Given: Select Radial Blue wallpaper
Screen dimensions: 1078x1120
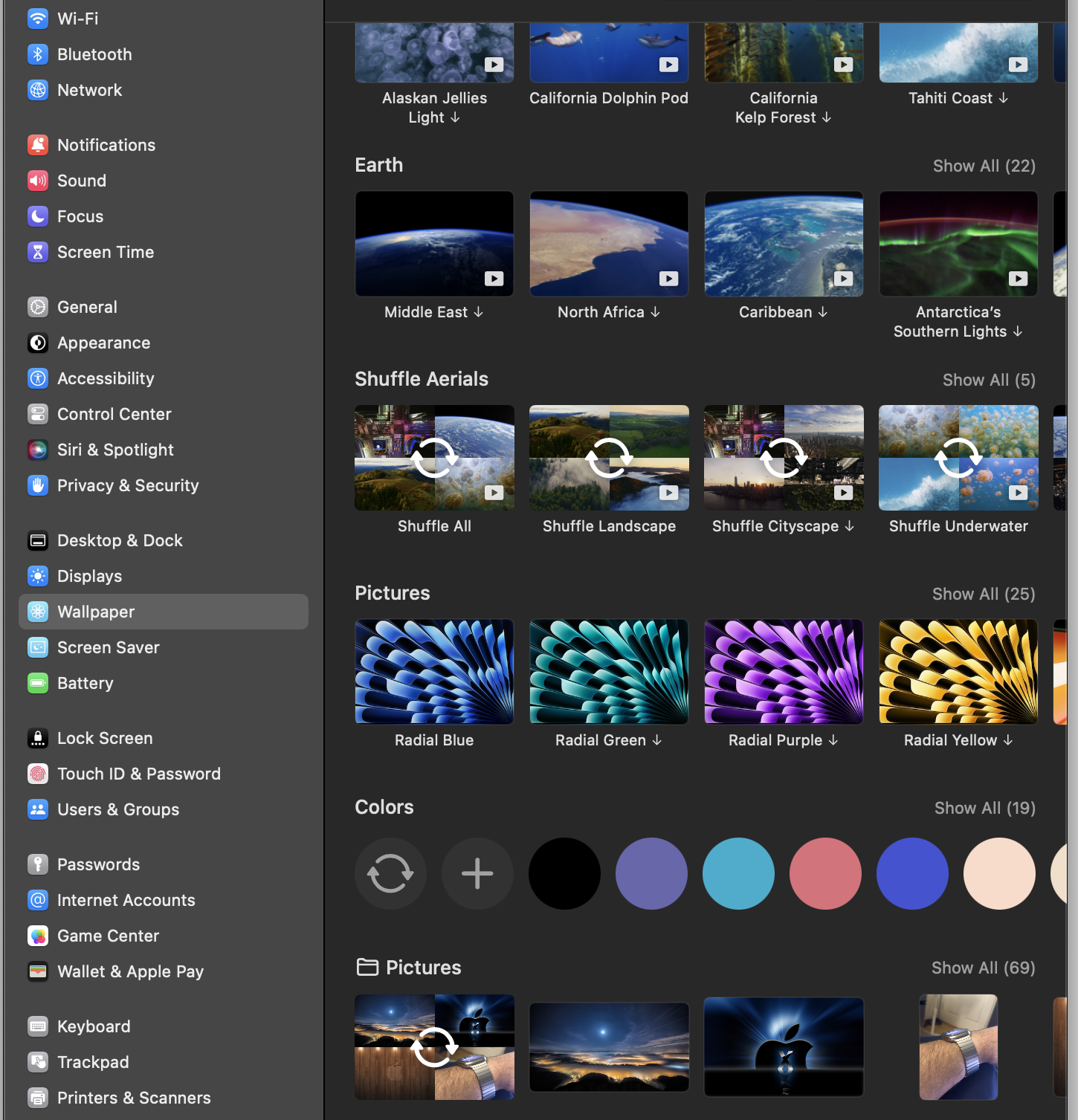Looking at the screenshot, I should point(434,672).
